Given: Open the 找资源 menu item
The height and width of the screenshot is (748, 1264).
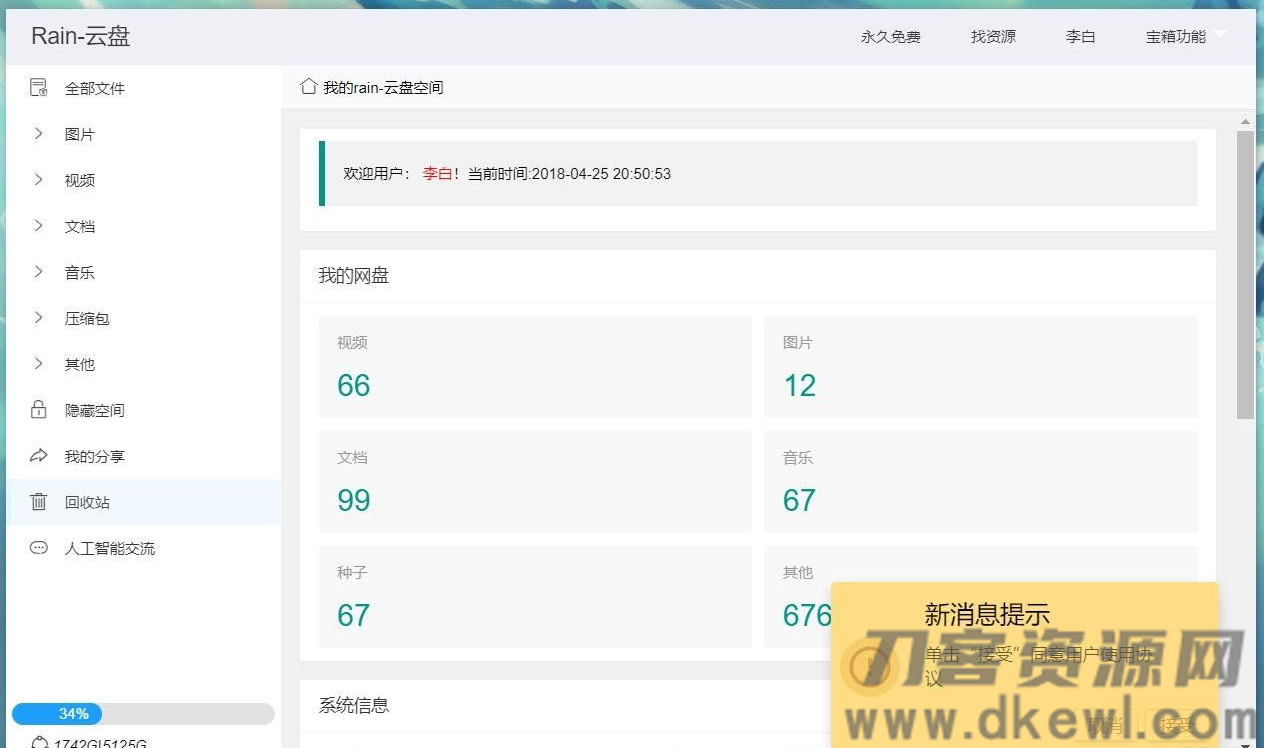Looking at the screenshot, I should pos(993,37).
